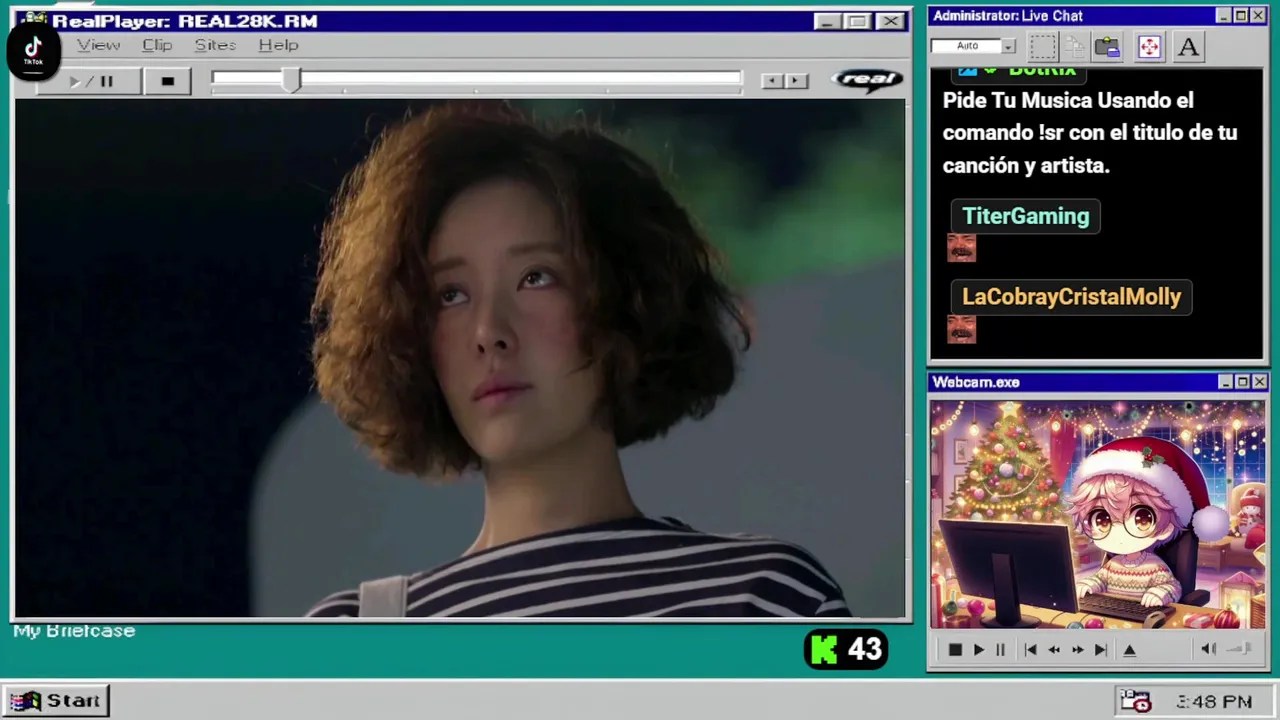Click the RealPlayer previous clip arrow
Viewport: 1280px width, 720px height.
click(x=772, y=81)
